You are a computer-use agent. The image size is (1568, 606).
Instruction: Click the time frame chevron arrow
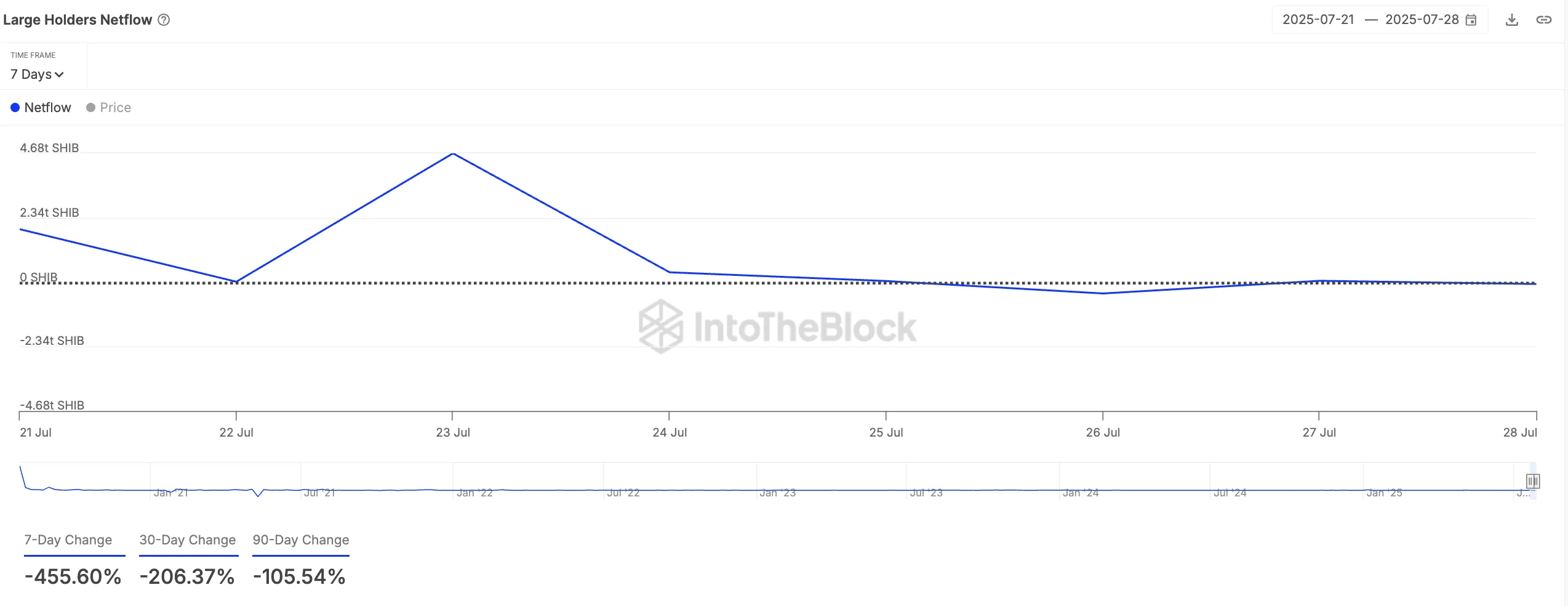point(60,75)
